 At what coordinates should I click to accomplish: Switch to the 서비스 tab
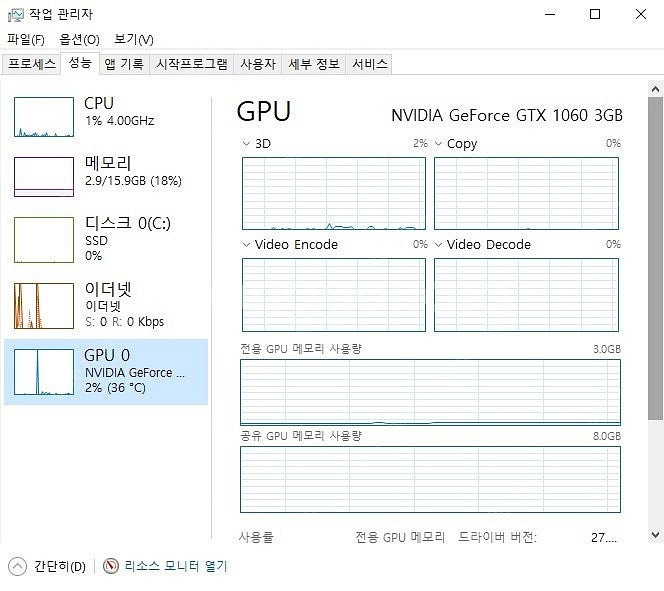[370, 64]
